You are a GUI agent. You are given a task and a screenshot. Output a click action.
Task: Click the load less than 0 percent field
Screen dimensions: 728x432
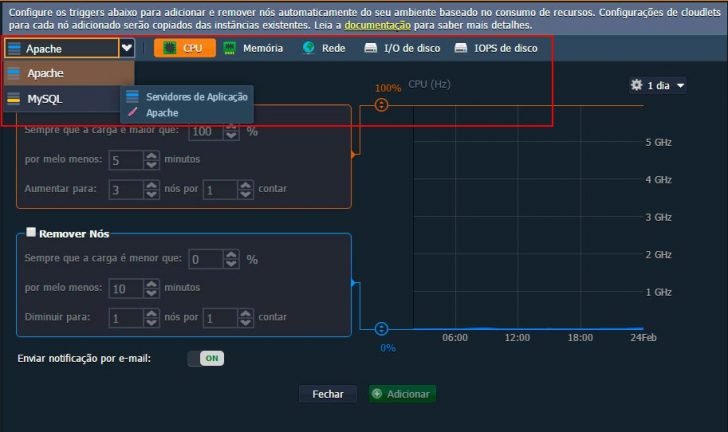coord(206,259)
